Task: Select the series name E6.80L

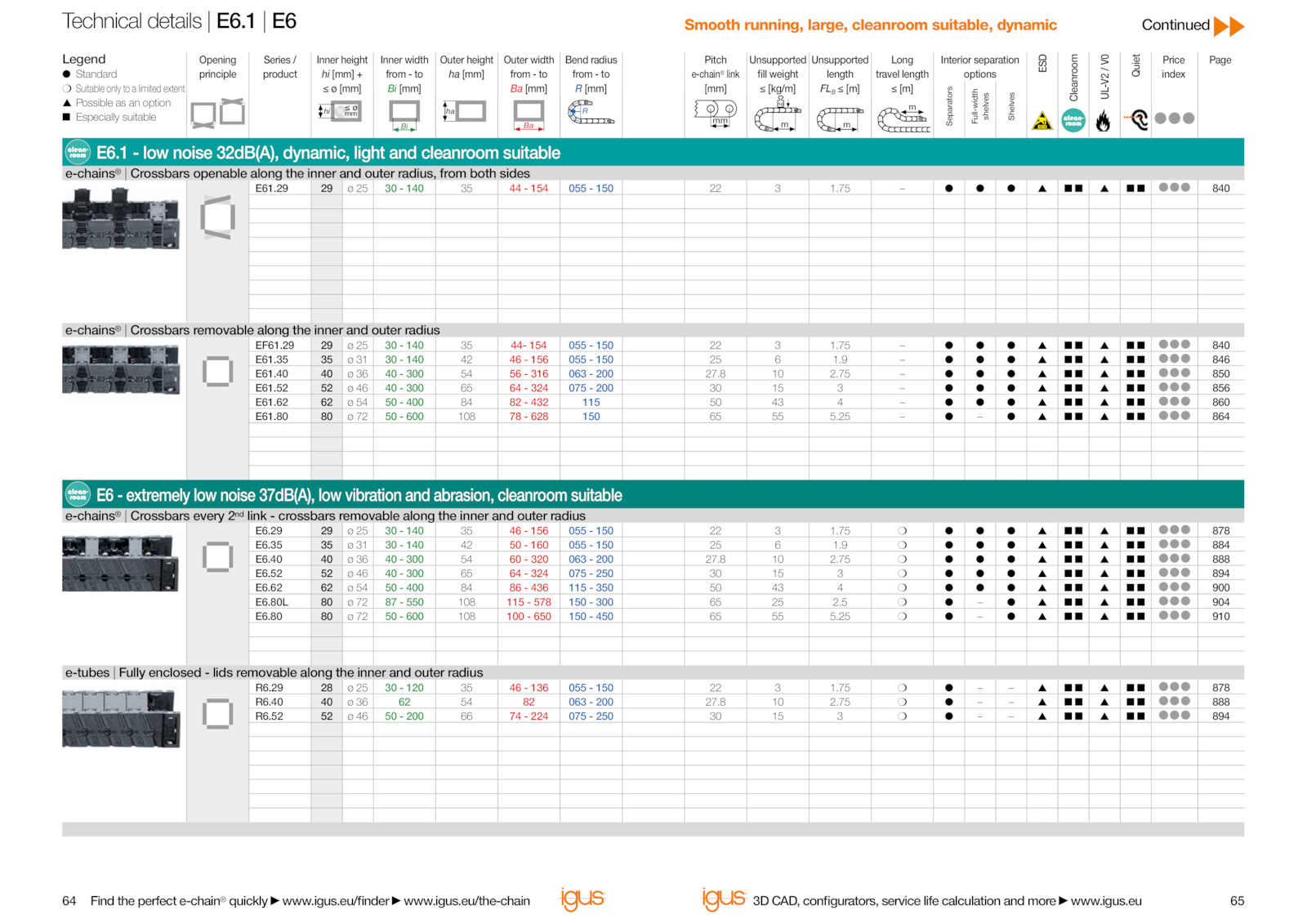Action: pos(271,602)
